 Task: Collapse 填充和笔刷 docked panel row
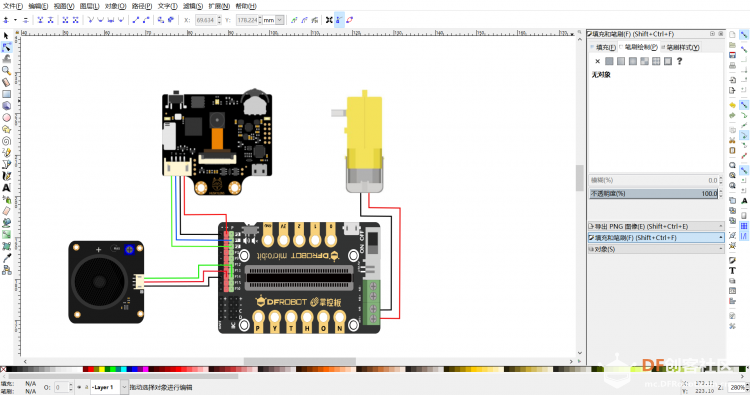656,238
